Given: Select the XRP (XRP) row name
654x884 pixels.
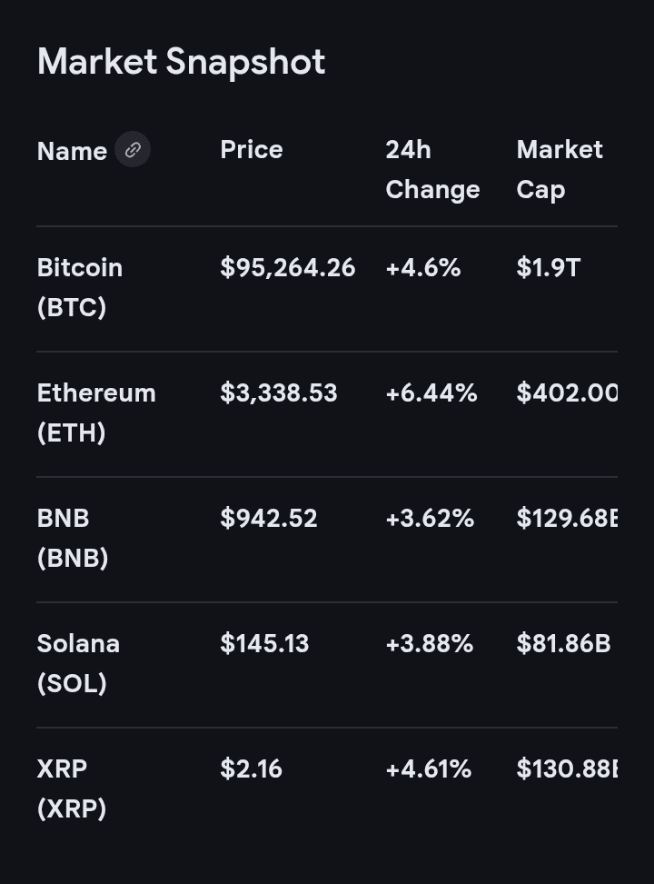Looking at the screenshot, I should click(x=71, y=787).
